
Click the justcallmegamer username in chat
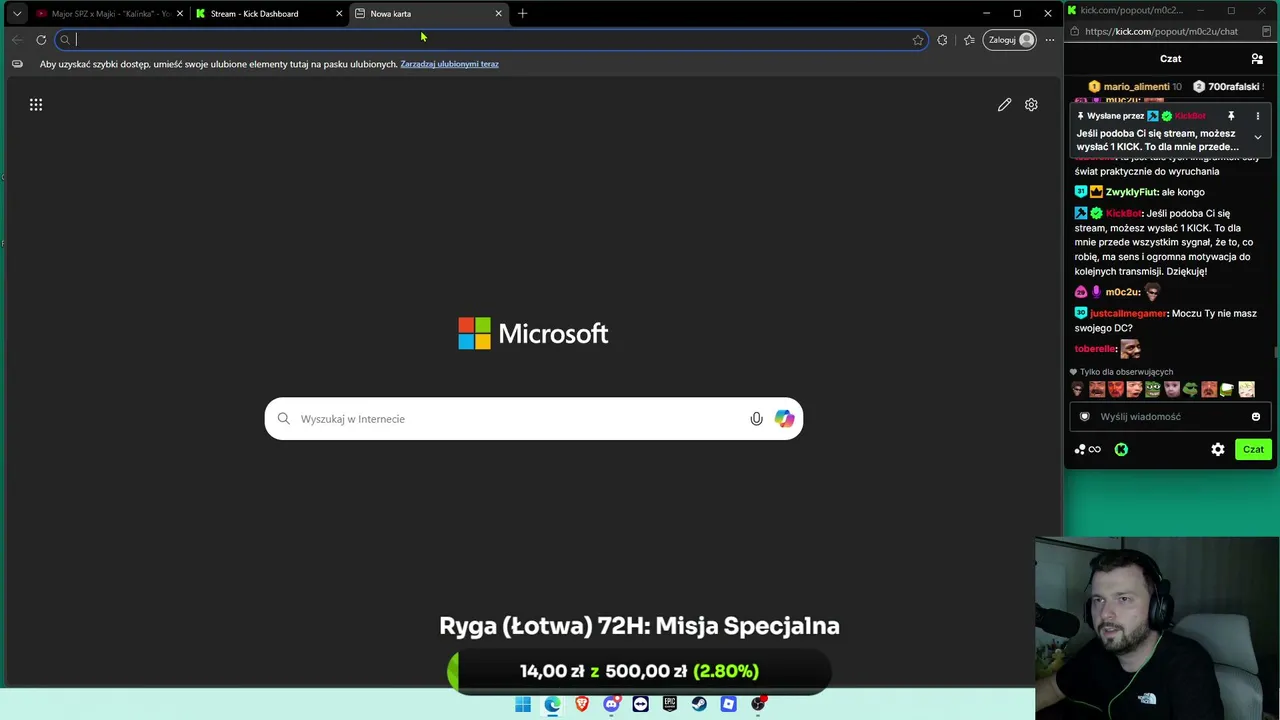pos(1128,314)
